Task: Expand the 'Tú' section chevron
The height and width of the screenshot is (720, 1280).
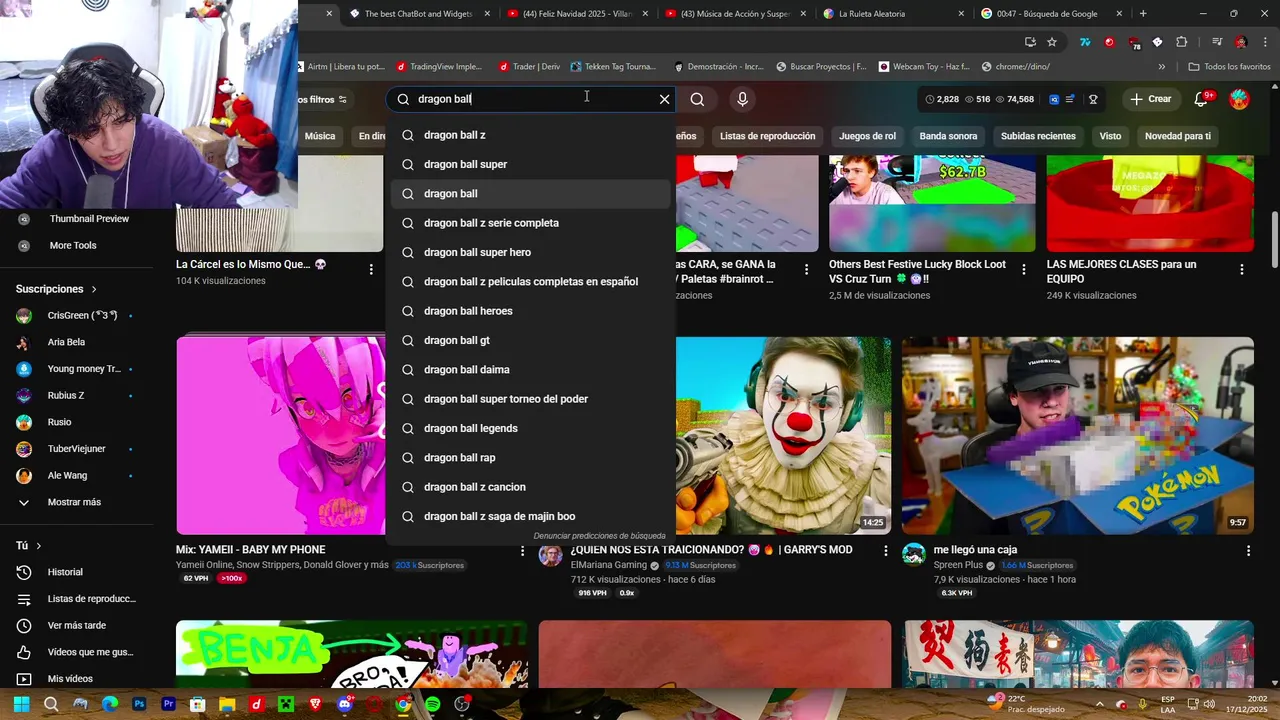Action: pyautogui.click(x=39, y=546)
